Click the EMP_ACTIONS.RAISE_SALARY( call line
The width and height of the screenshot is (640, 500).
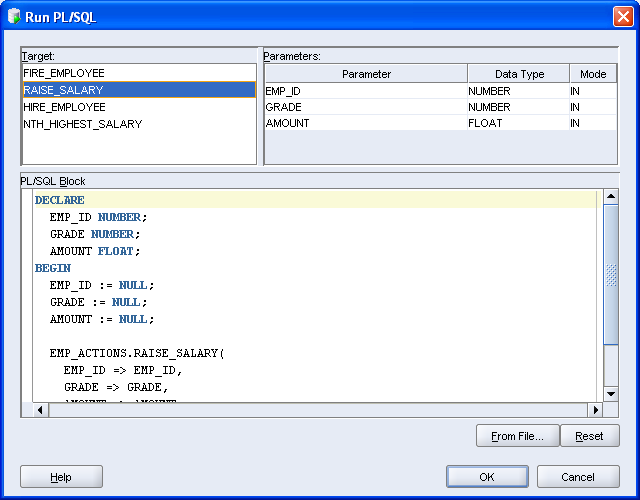[x=137, y=353]
